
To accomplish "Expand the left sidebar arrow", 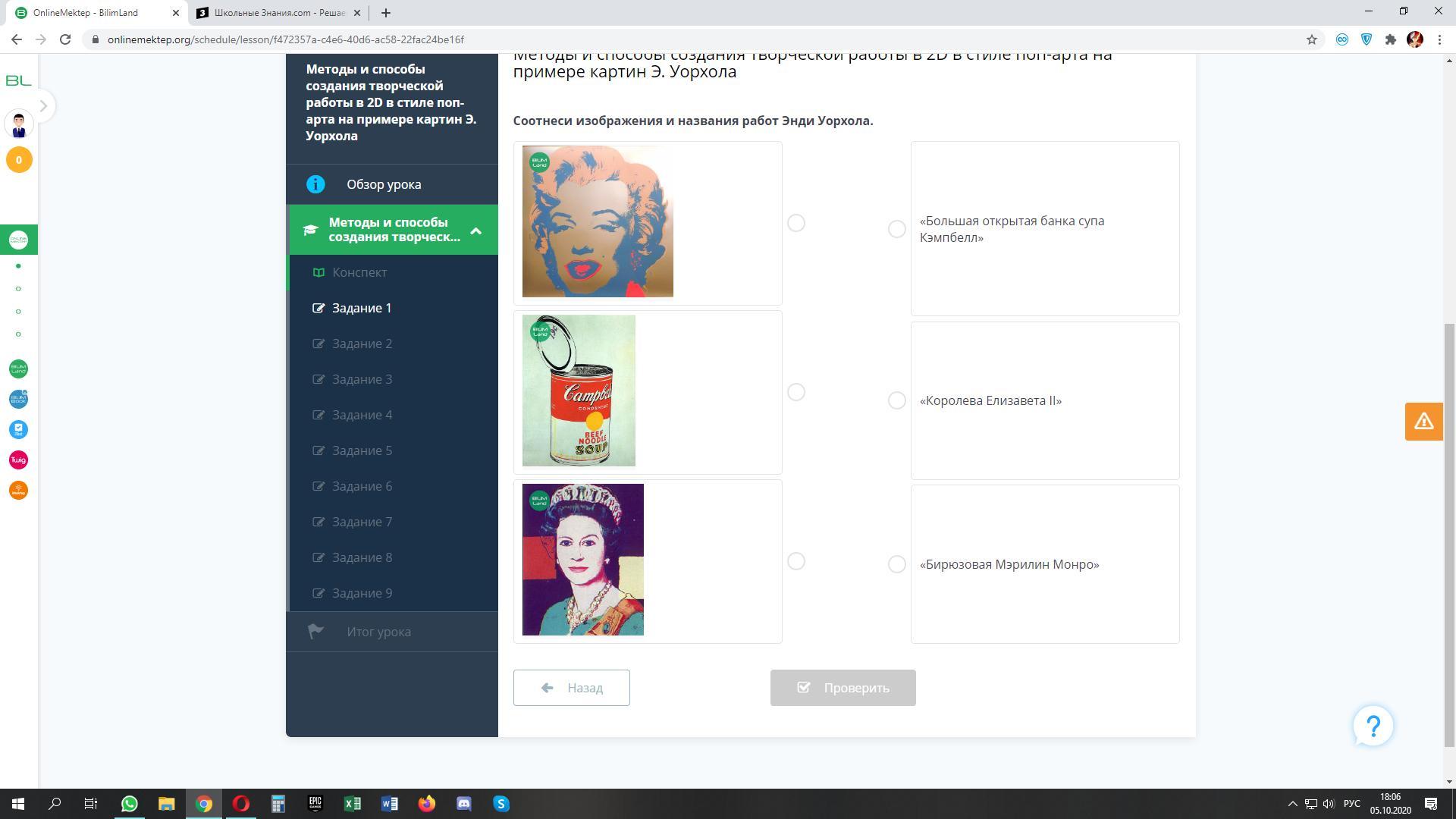I will pos(43,106).
